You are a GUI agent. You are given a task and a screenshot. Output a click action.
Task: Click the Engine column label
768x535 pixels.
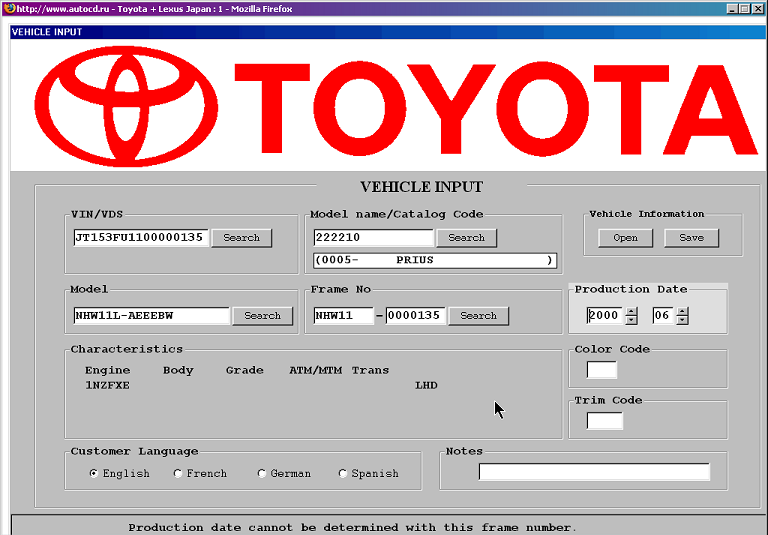click(x=107, y=370)
